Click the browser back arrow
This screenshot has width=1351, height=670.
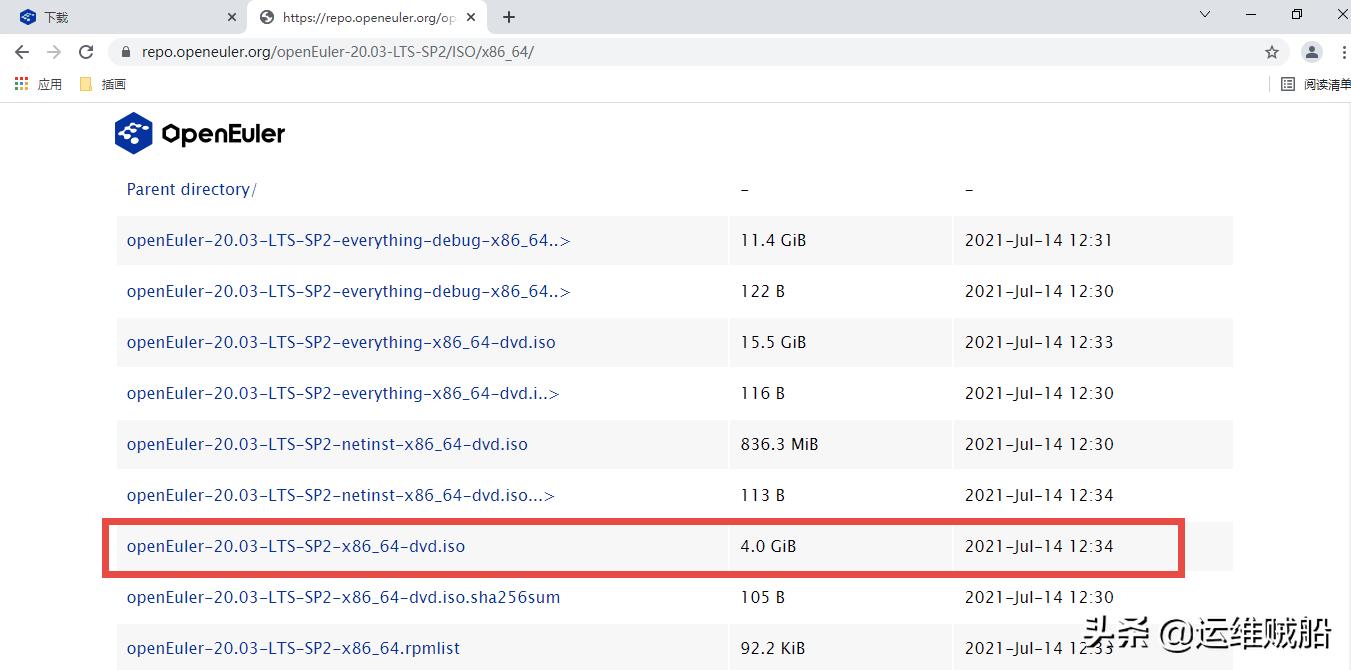(22, 52)
